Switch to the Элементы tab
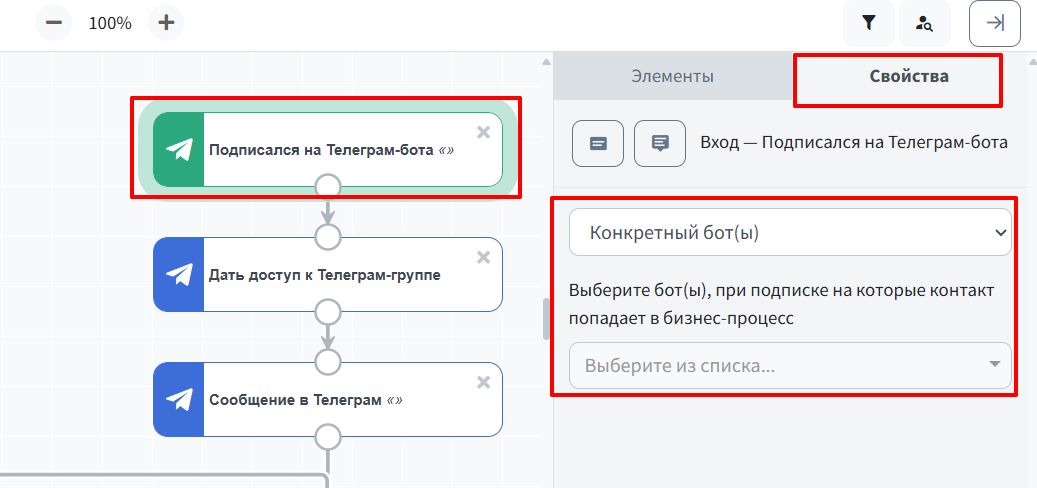The width and height of the screenshot is (1037, 488). 673,76
